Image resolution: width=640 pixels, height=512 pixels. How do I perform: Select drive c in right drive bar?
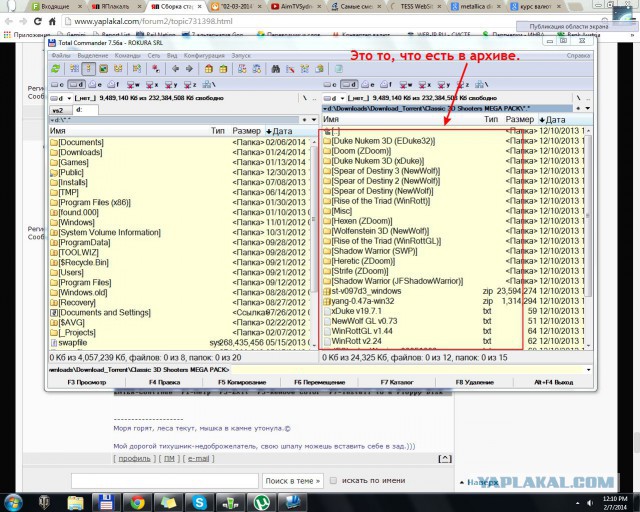pyautogui.click(x=330, y=85)
